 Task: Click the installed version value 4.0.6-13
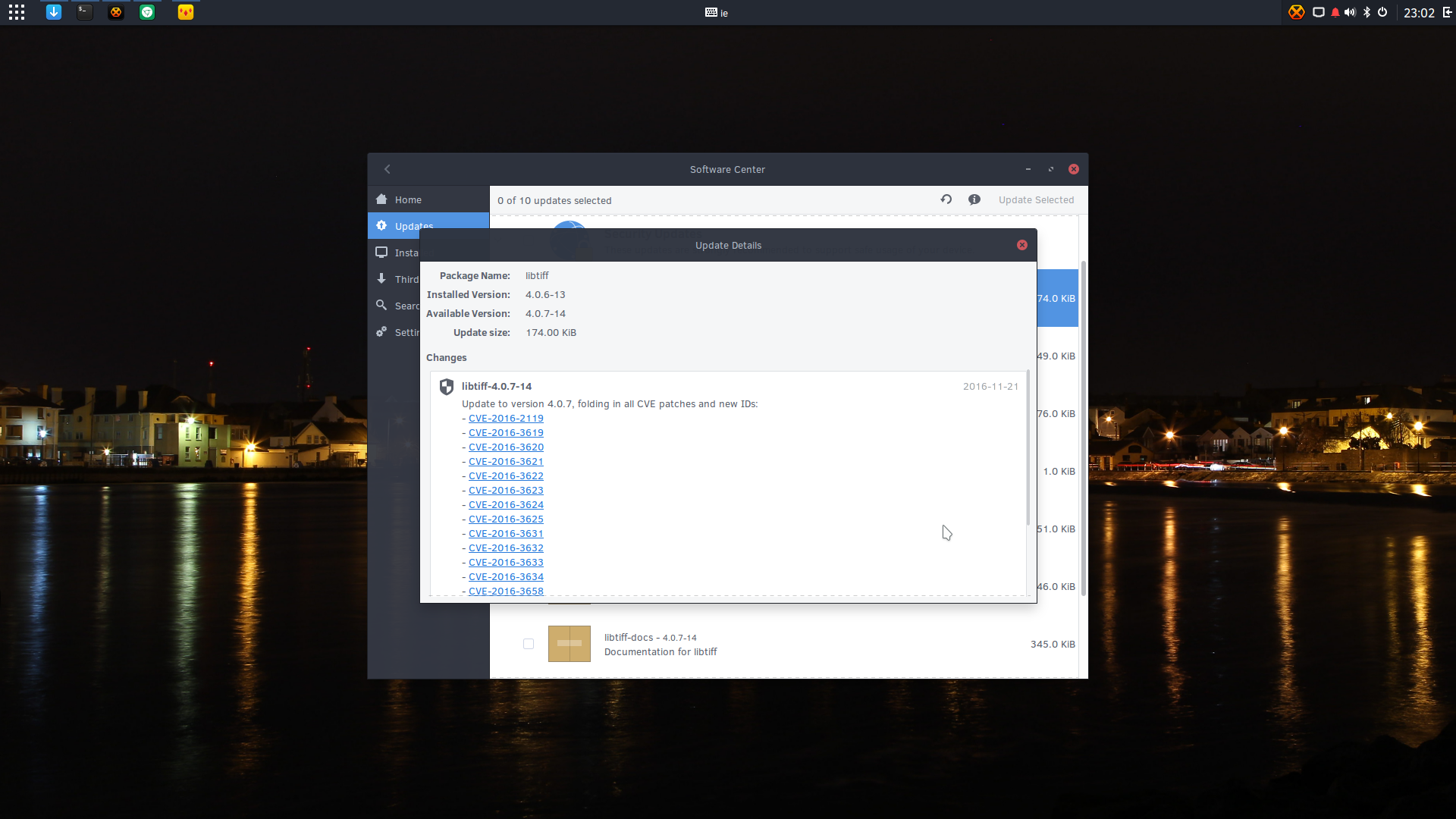pos(545,295)
